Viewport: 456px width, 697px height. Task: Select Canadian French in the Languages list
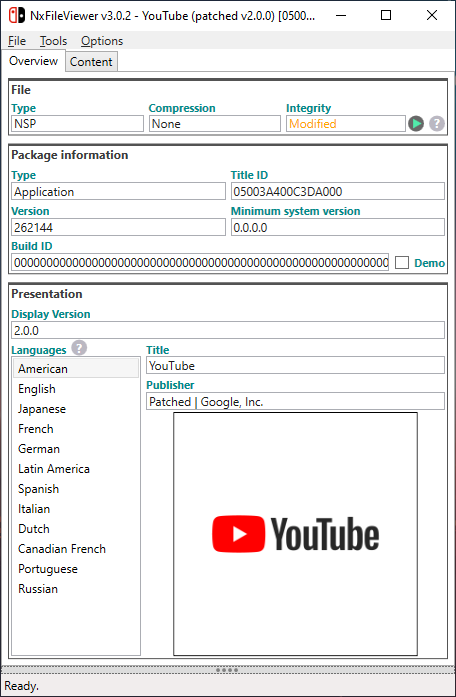tap(76, 549)
